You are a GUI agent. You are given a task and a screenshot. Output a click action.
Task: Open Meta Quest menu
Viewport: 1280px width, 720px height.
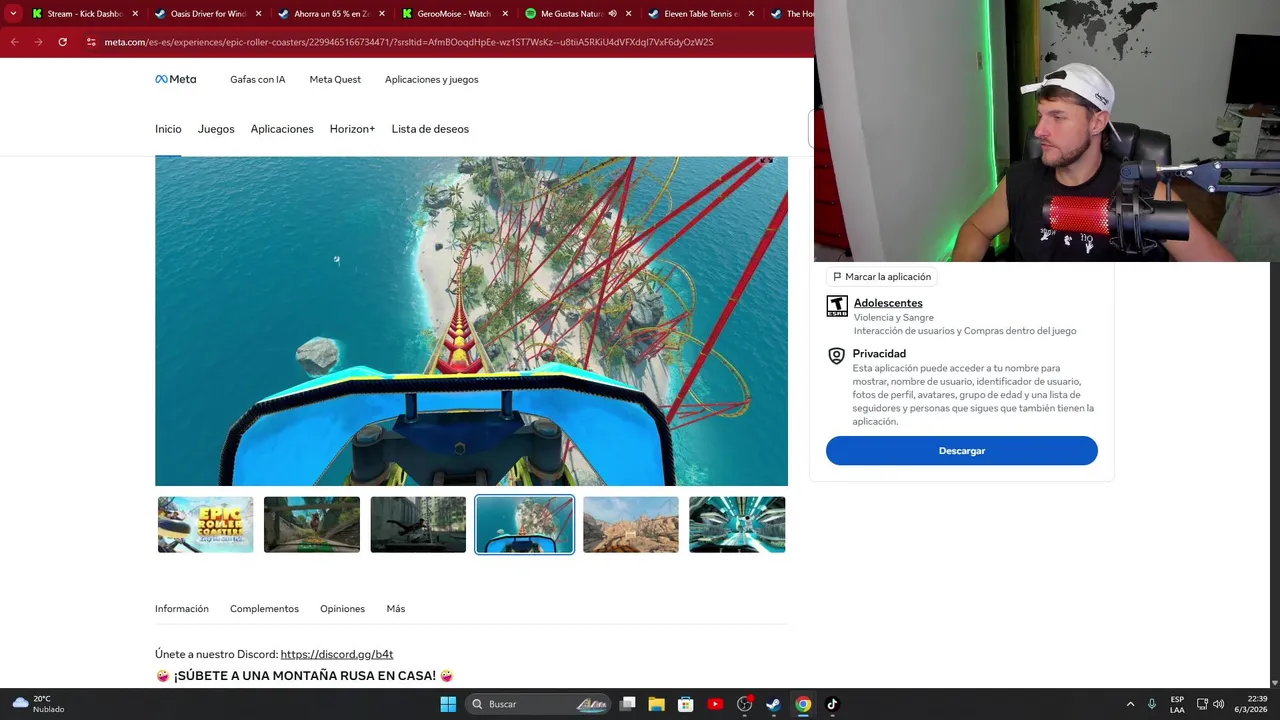[x=335, y=79]
